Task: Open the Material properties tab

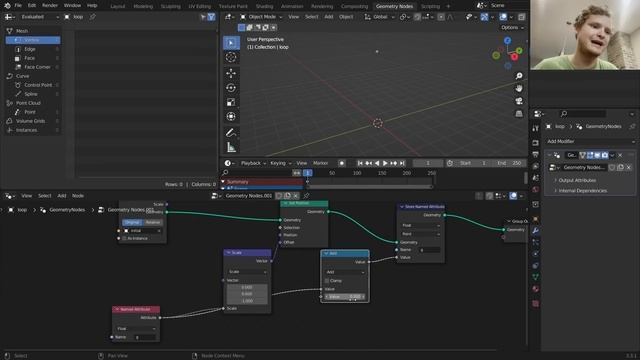Action: tap(536, 289)
